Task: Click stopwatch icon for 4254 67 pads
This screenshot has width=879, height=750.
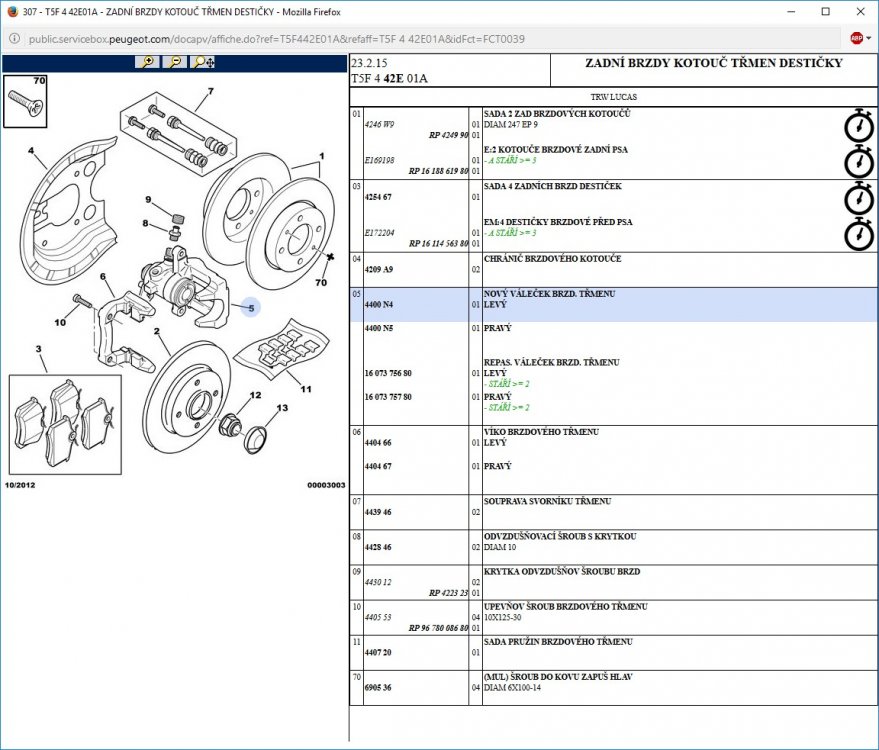Action: click(x=859, y=198)
